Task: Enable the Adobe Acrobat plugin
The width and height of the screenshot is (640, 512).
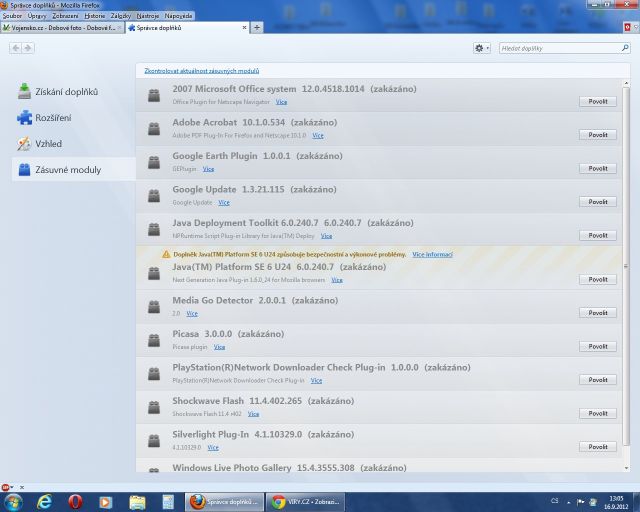Action: [x=598, y=135]
